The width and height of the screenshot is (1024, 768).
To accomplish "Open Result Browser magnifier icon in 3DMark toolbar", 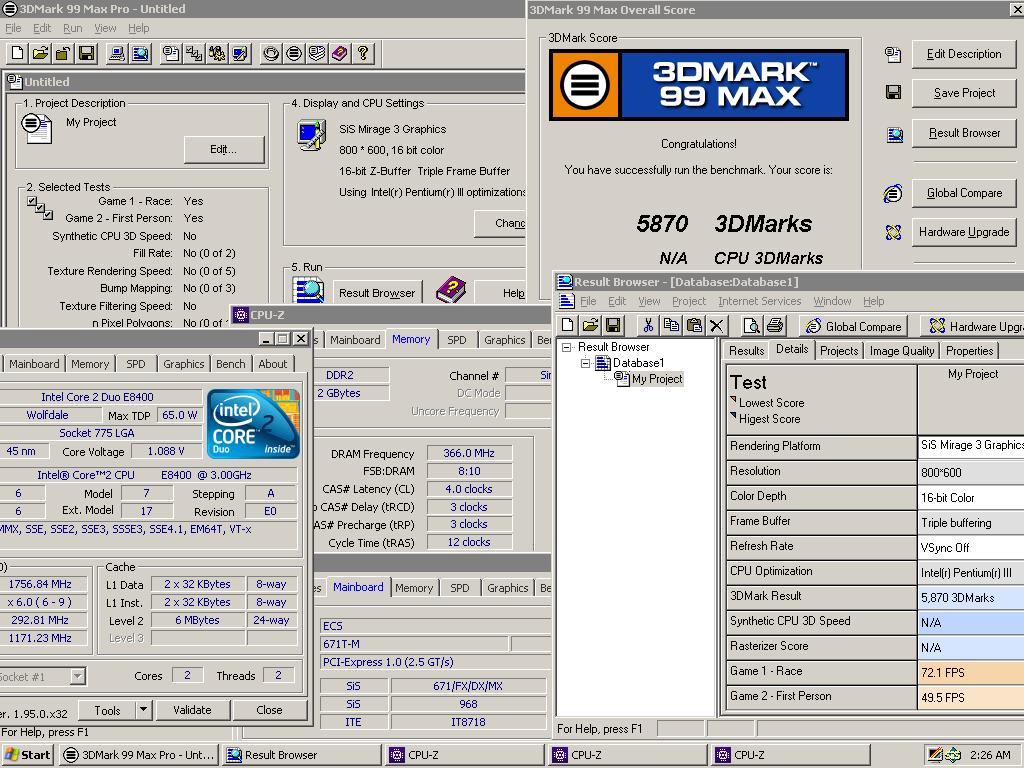I will point(140,53).
